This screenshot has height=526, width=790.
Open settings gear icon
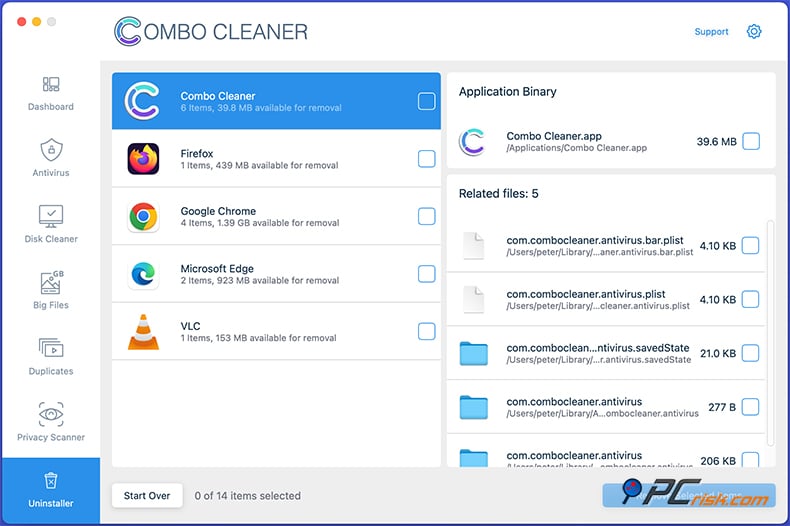pyautogui.click(x=754, y=31)
